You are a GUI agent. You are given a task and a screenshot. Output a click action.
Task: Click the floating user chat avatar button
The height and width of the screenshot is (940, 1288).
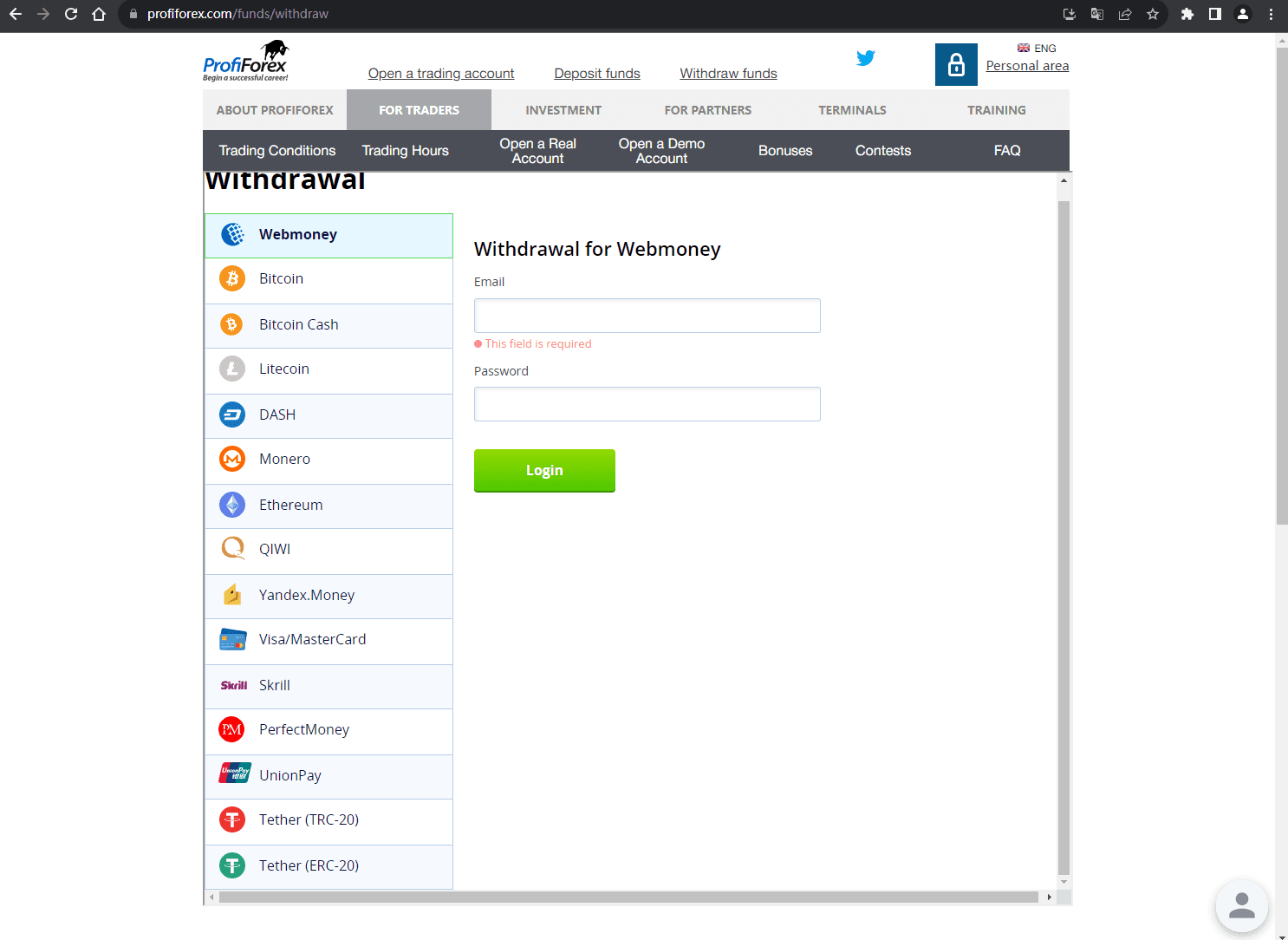(x=1242, y=905)
